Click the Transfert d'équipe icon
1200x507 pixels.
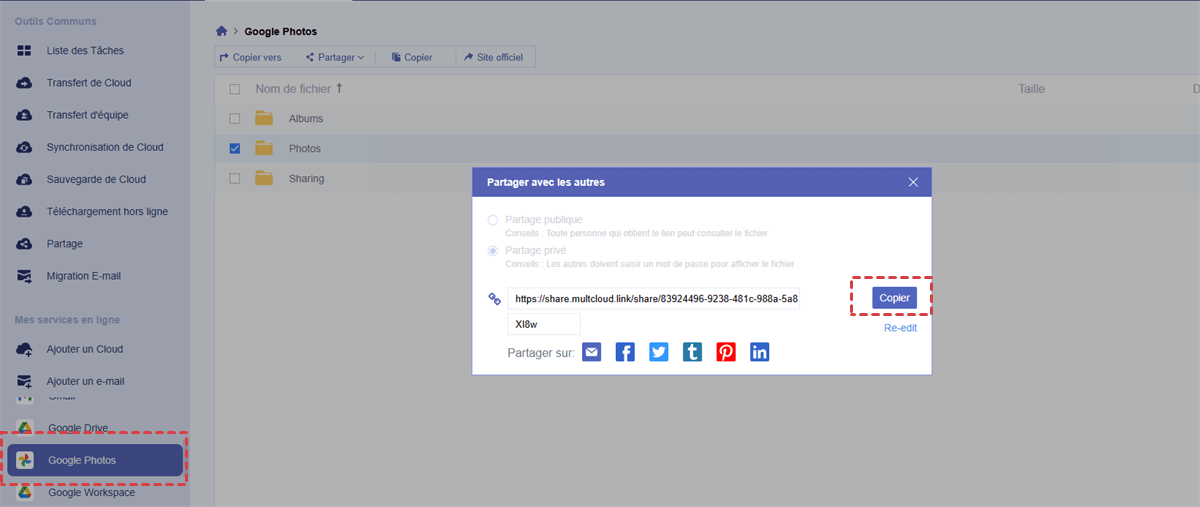tap(25, 115)
